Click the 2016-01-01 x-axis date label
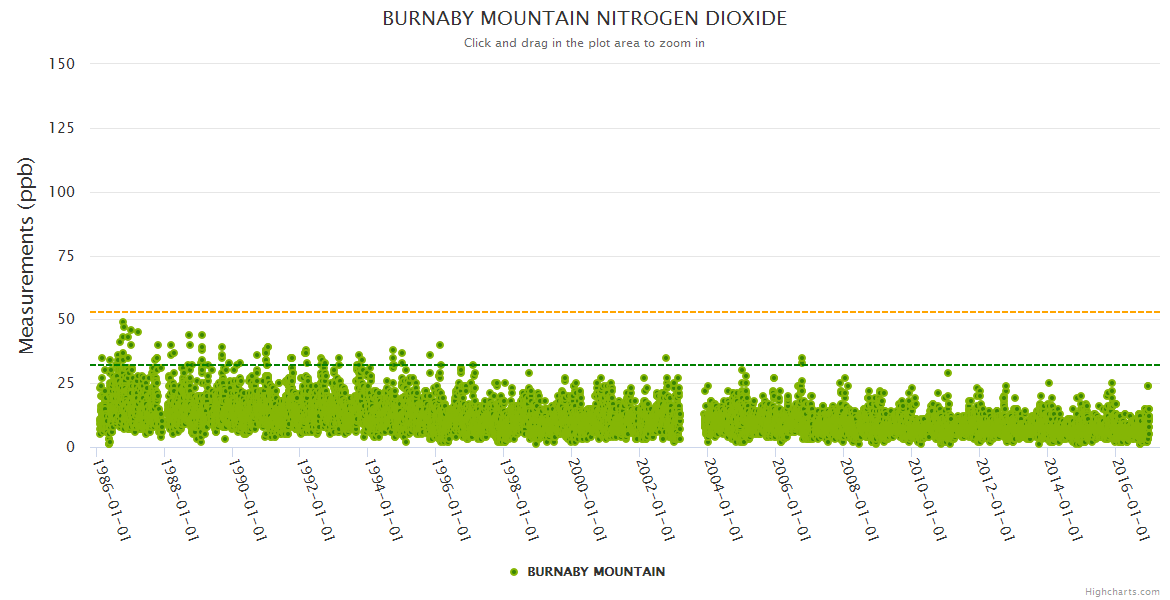1170x600 pixels. [1132, 498]
